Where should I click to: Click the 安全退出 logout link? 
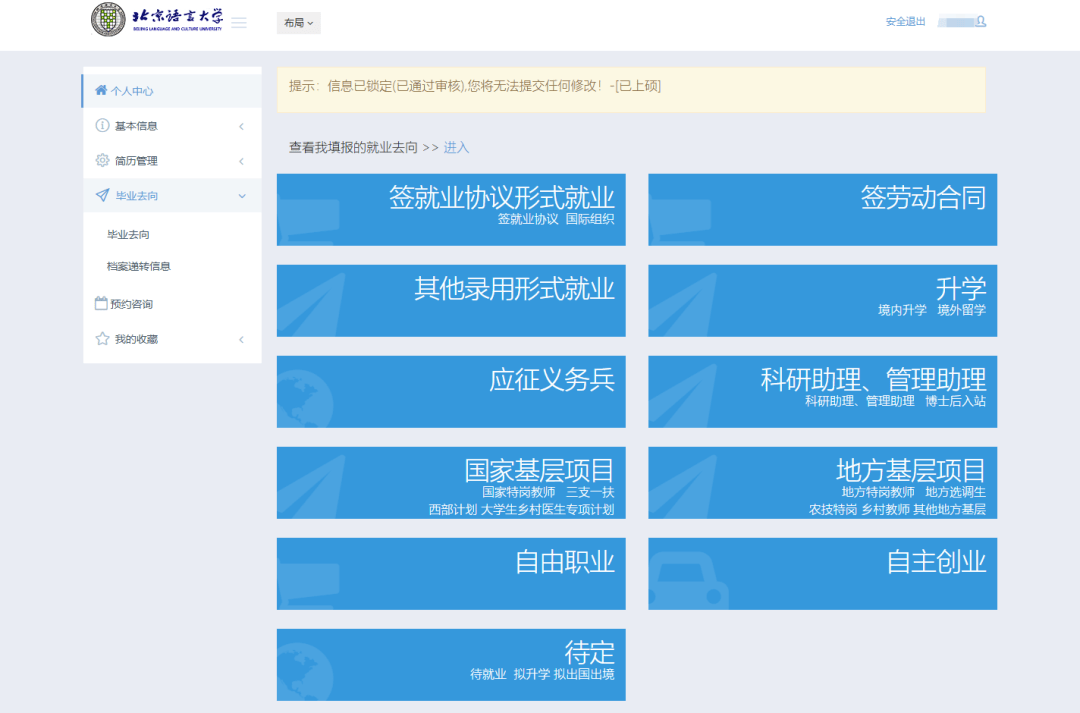coord(905,21)
